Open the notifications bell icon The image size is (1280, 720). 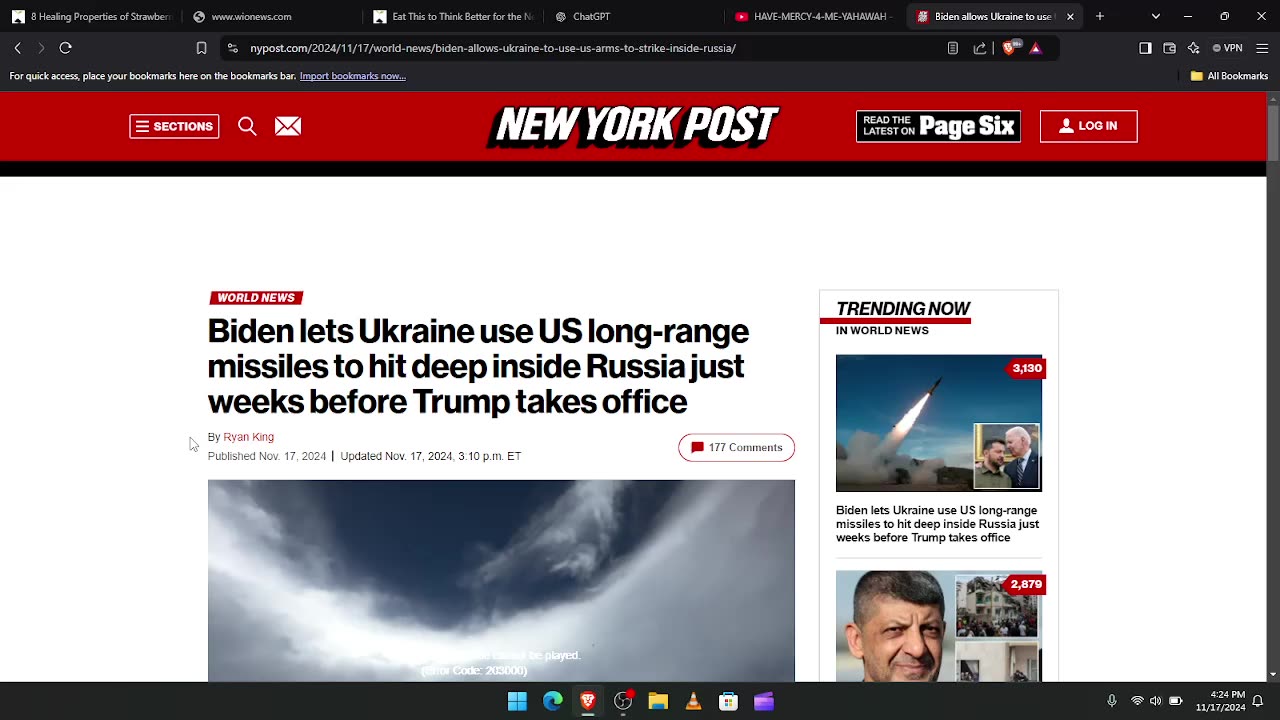(x=1258, y=701)
